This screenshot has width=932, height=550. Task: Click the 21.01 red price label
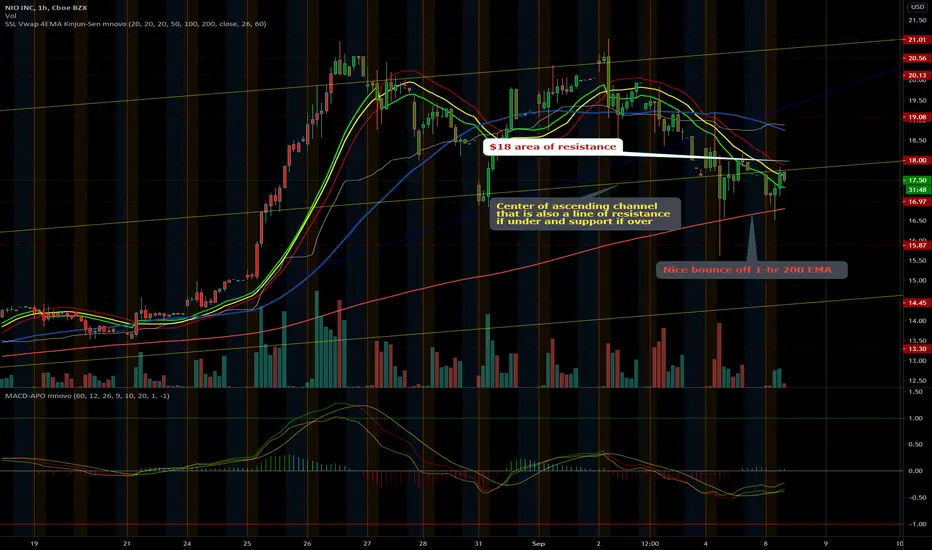tap(915, 40)
